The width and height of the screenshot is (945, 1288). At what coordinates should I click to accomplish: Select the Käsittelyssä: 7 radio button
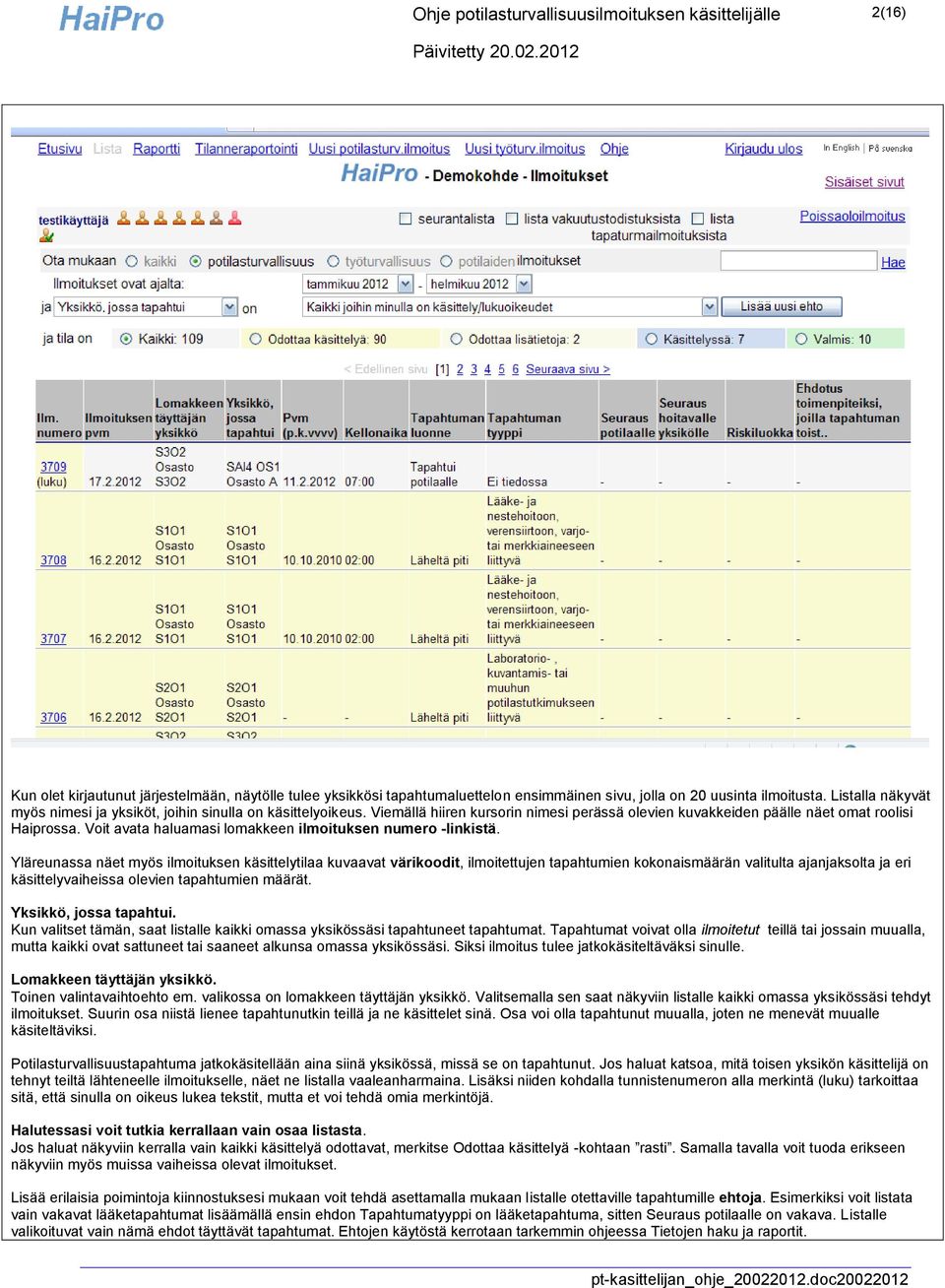pyautogui.click(x=652, y=339)
